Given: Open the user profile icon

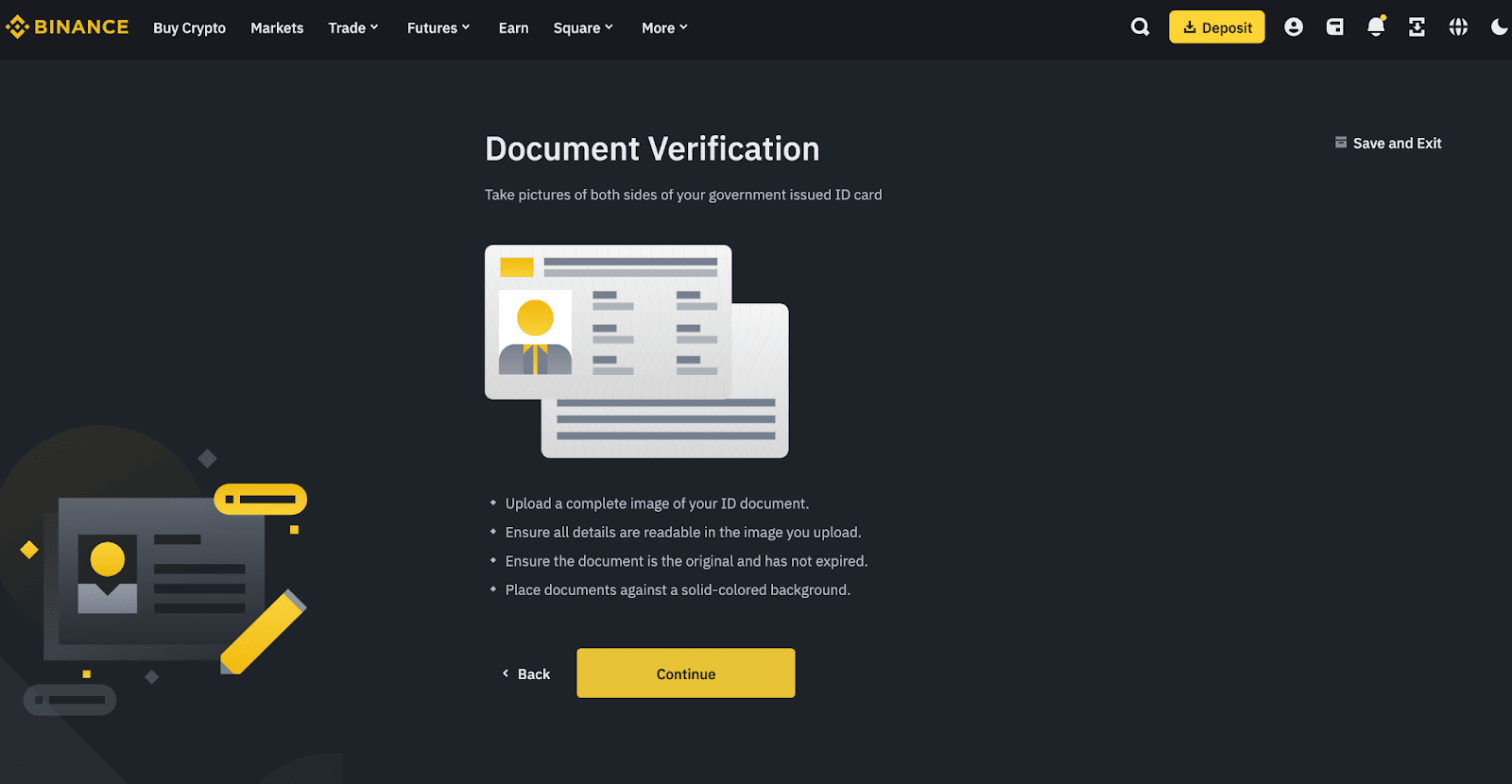Looking at the screenshot, I should pyautogui.click(x=1294, y=27).
